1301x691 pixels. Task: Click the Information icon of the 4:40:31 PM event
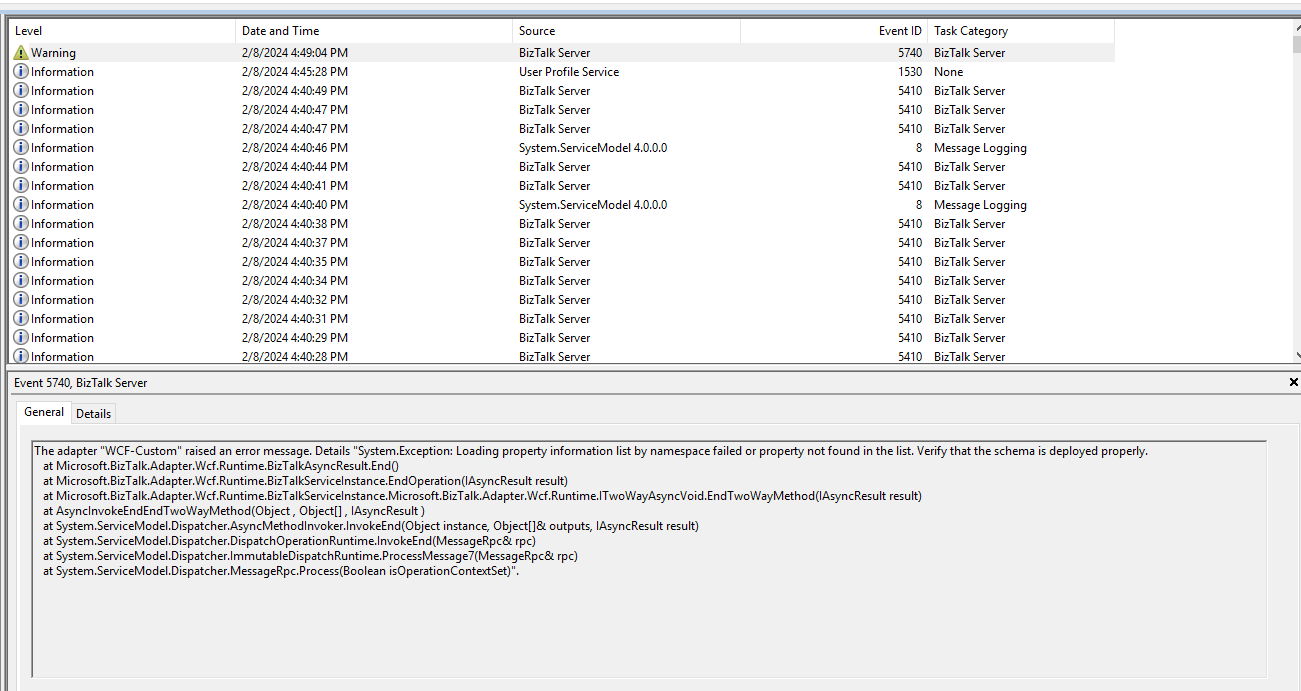click(21, 319)
